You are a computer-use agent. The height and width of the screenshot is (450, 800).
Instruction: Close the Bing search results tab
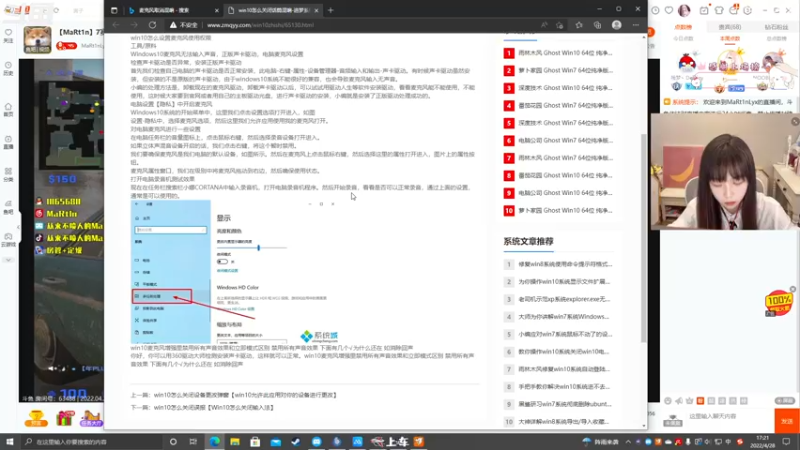(x=216, y=10)
